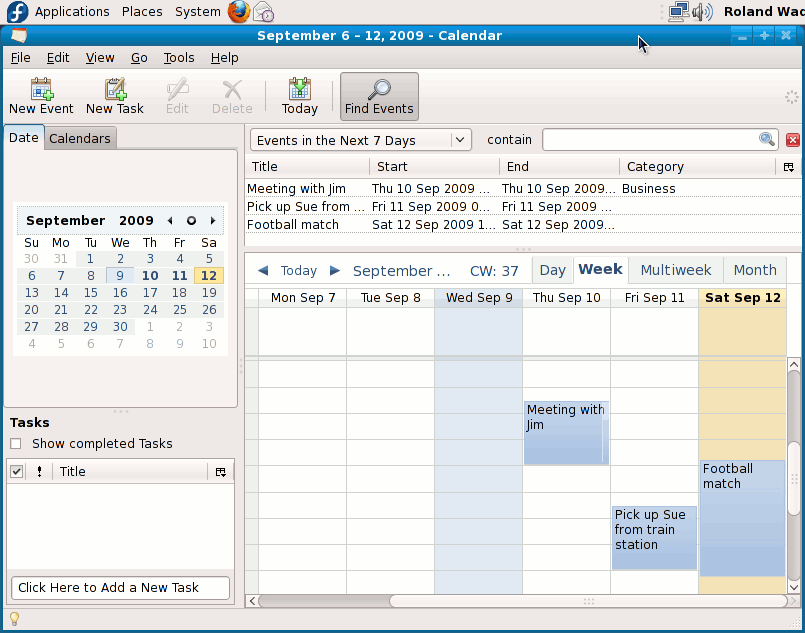
Task: Click next month arrow in mini calendar
Action: [x=213, y=221]
